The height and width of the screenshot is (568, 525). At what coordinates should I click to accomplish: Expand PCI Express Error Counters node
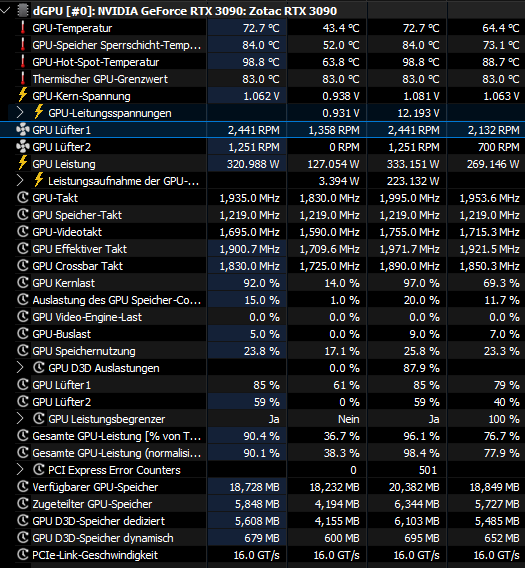tap(20, 470)
